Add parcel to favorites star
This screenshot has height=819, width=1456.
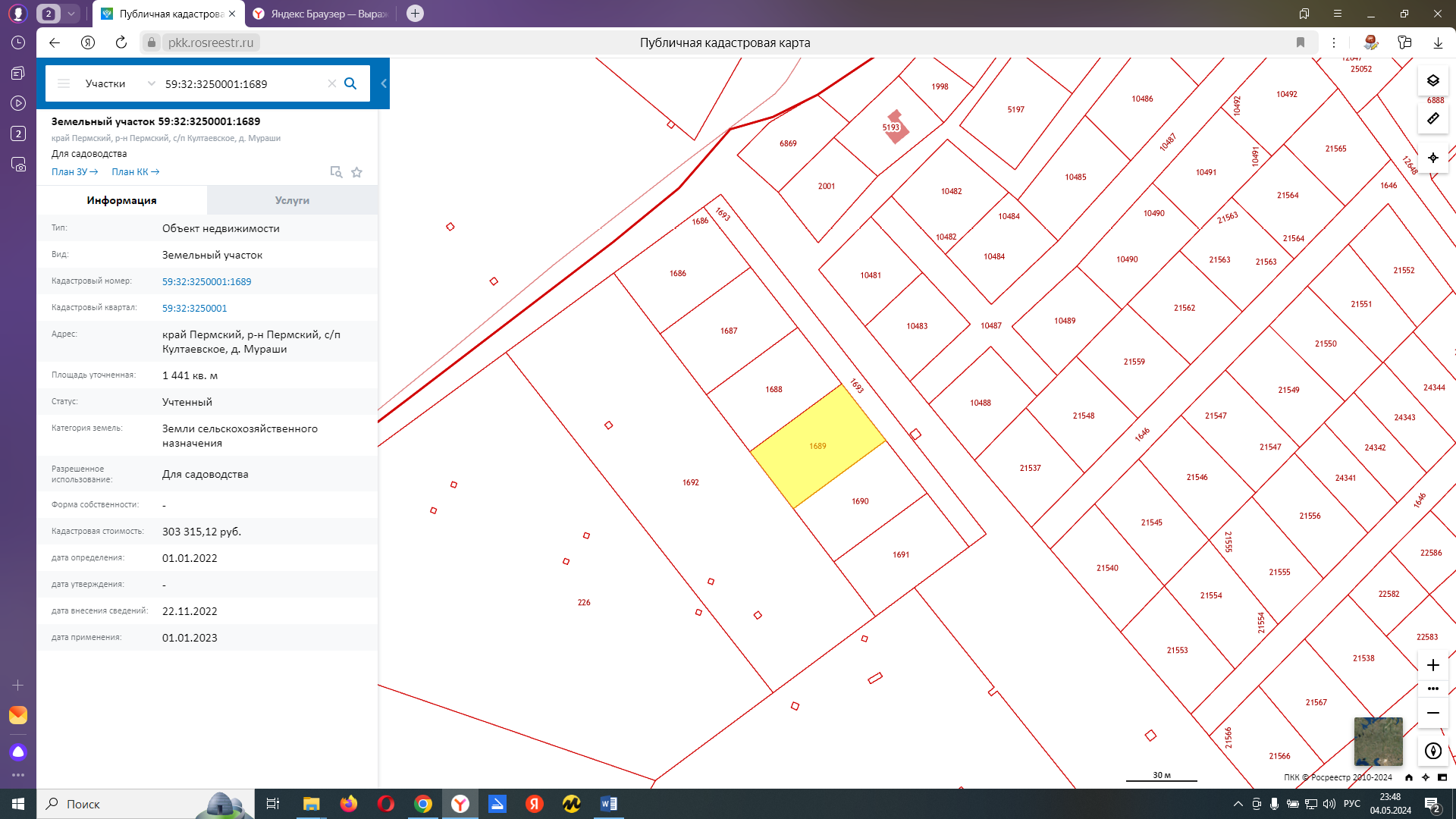point(356,172)
